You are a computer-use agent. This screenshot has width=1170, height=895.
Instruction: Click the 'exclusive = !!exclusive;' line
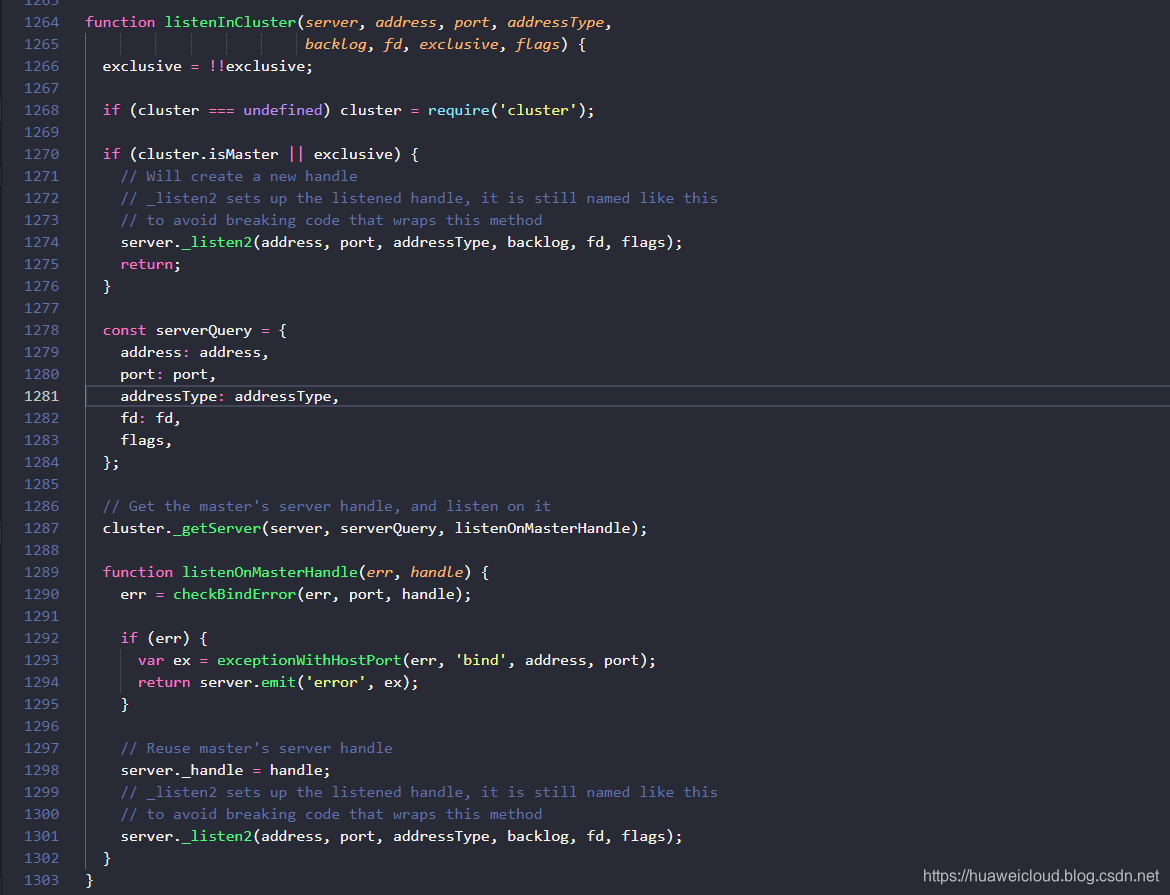coord(207,66)
